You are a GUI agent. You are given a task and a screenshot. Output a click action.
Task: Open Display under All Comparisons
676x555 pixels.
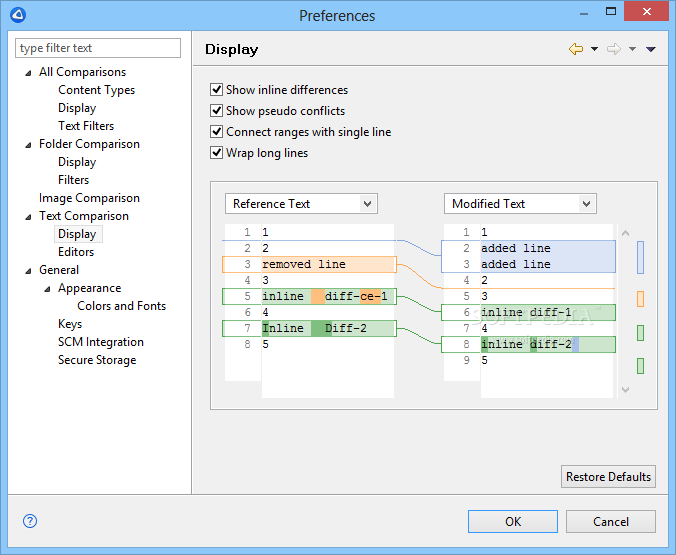77,108
